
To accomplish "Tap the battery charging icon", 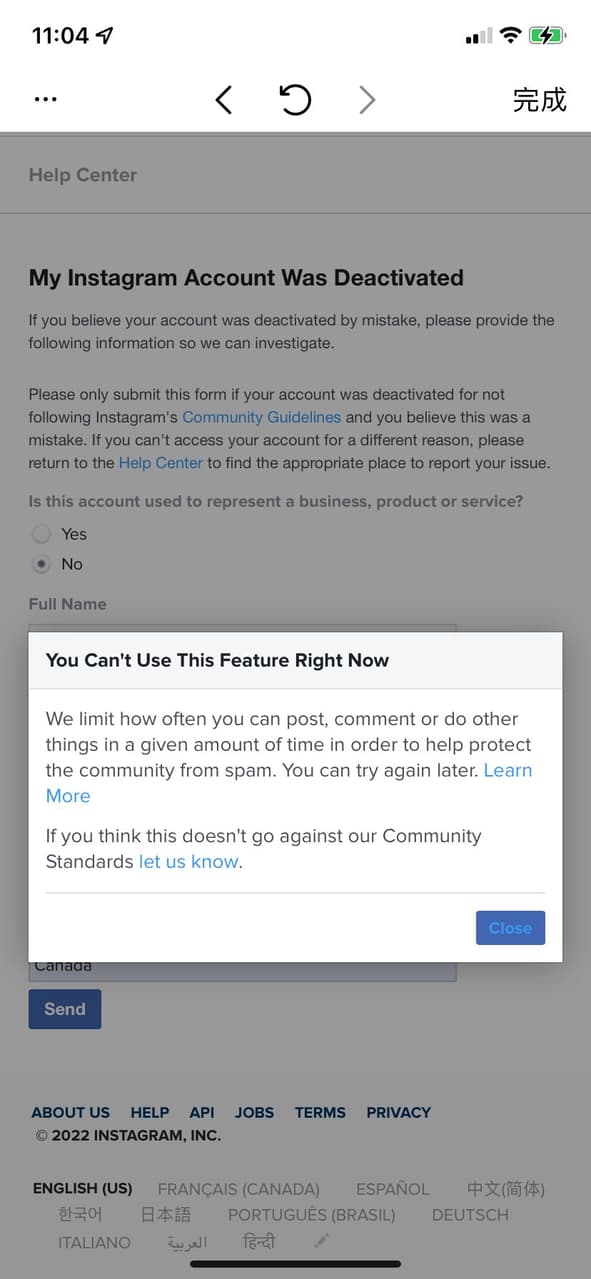I will coord(548,36).
